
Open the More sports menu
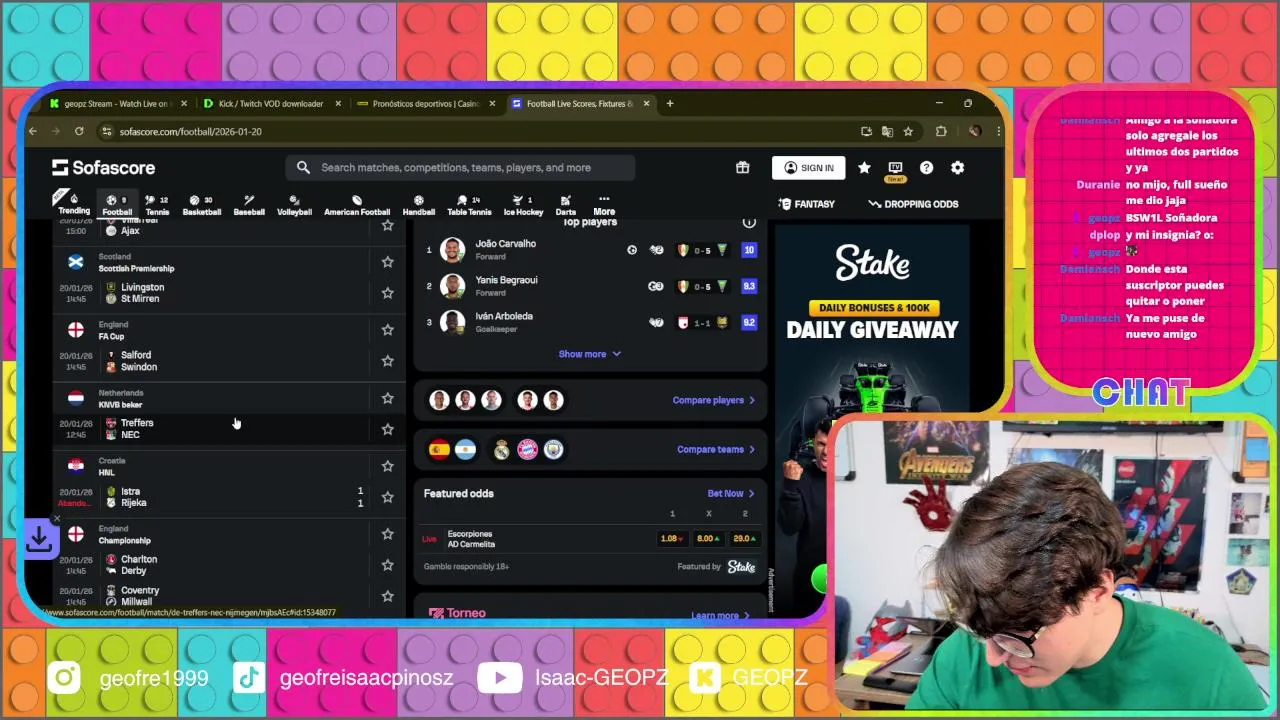604,204
